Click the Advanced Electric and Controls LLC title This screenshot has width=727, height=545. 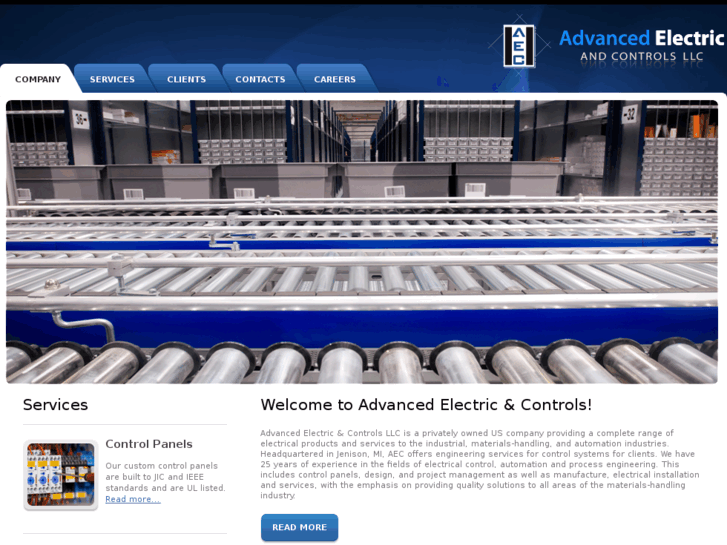pyautogui.click(x=641, y=46)
